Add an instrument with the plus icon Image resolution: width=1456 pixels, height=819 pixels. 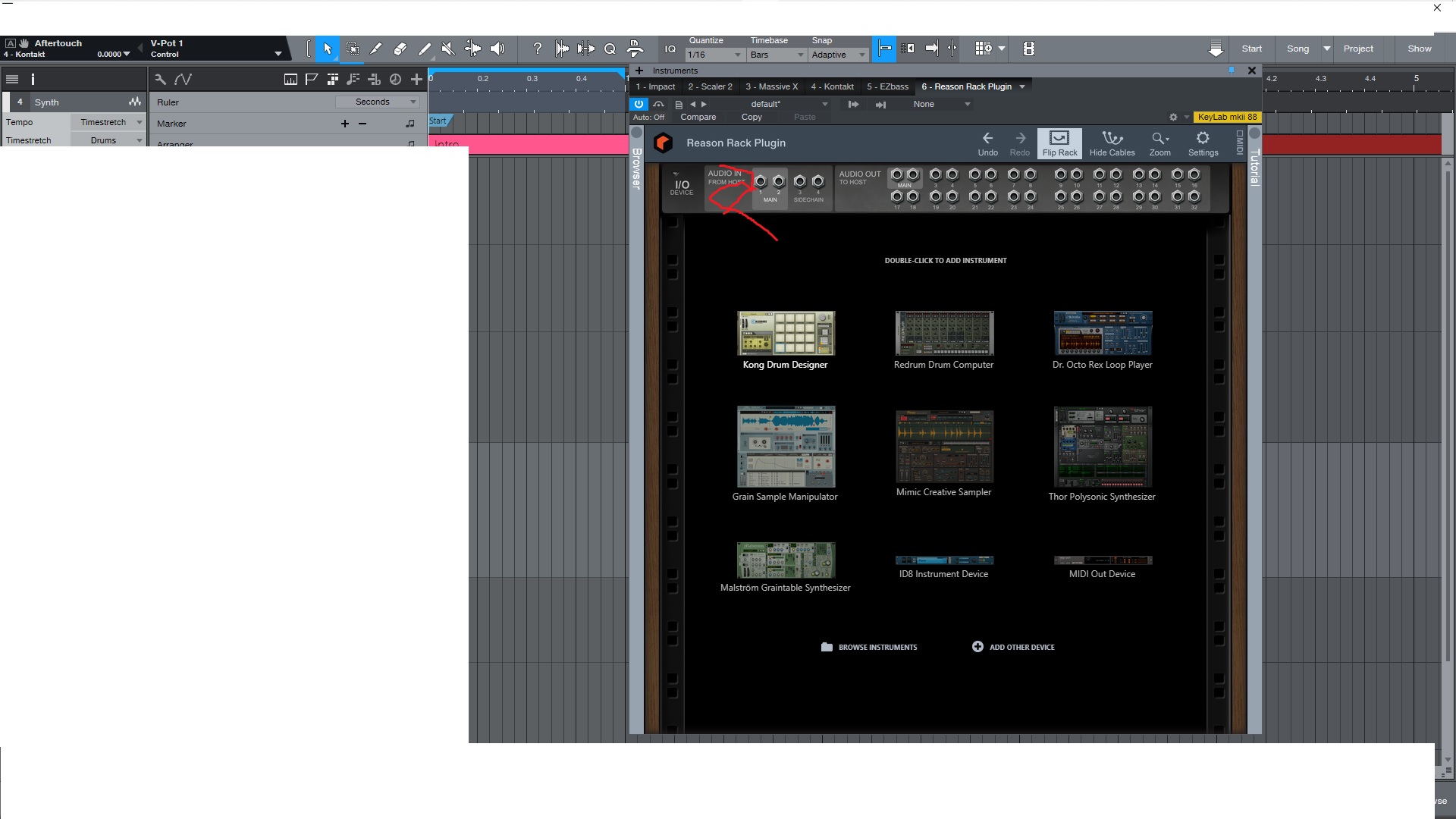click(639, 71)
